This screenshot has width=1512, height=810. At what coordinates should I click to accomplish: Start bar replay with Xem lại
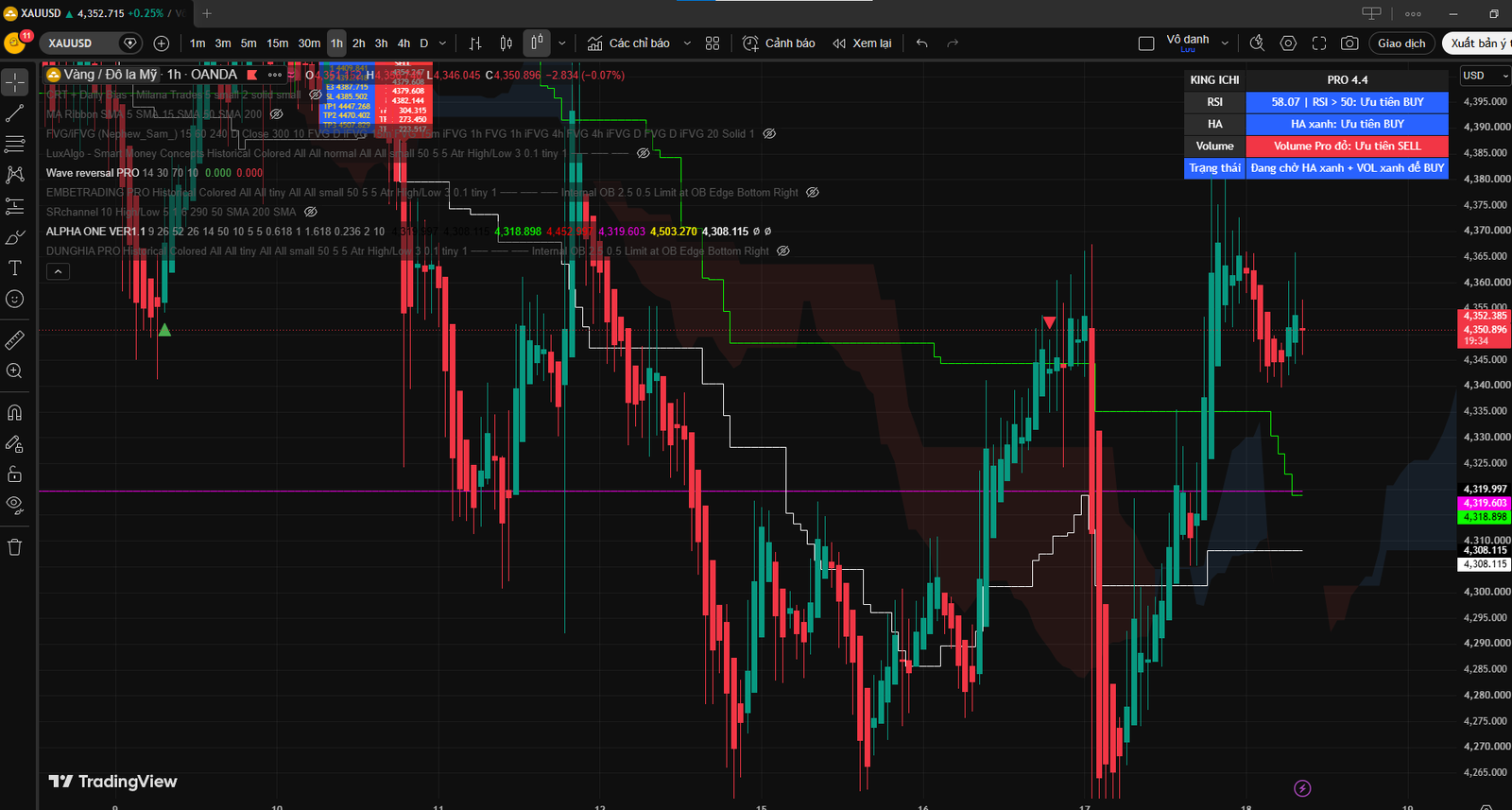[862, 43]
